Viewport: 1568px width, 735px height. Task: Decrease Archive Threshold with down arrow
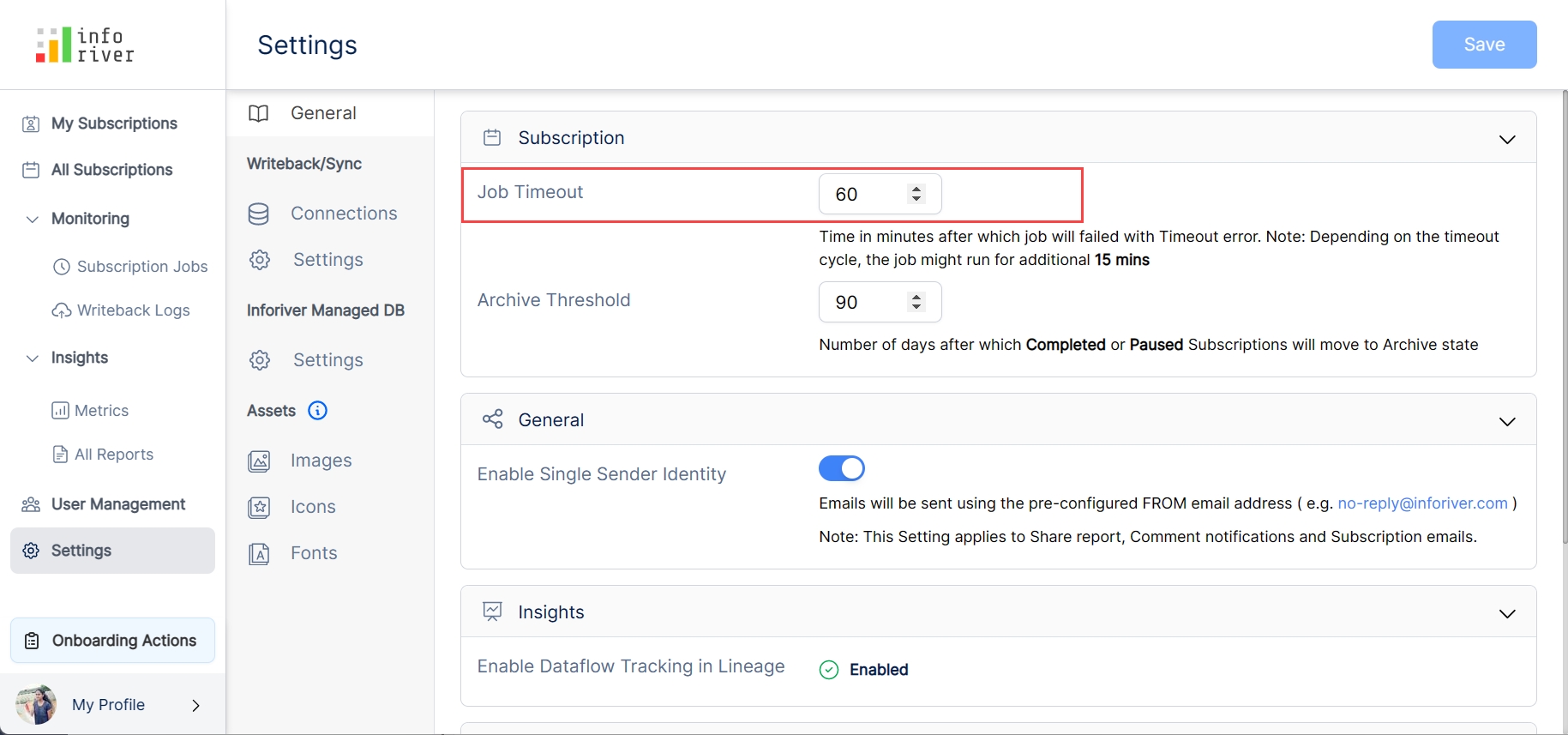(916, 307)
